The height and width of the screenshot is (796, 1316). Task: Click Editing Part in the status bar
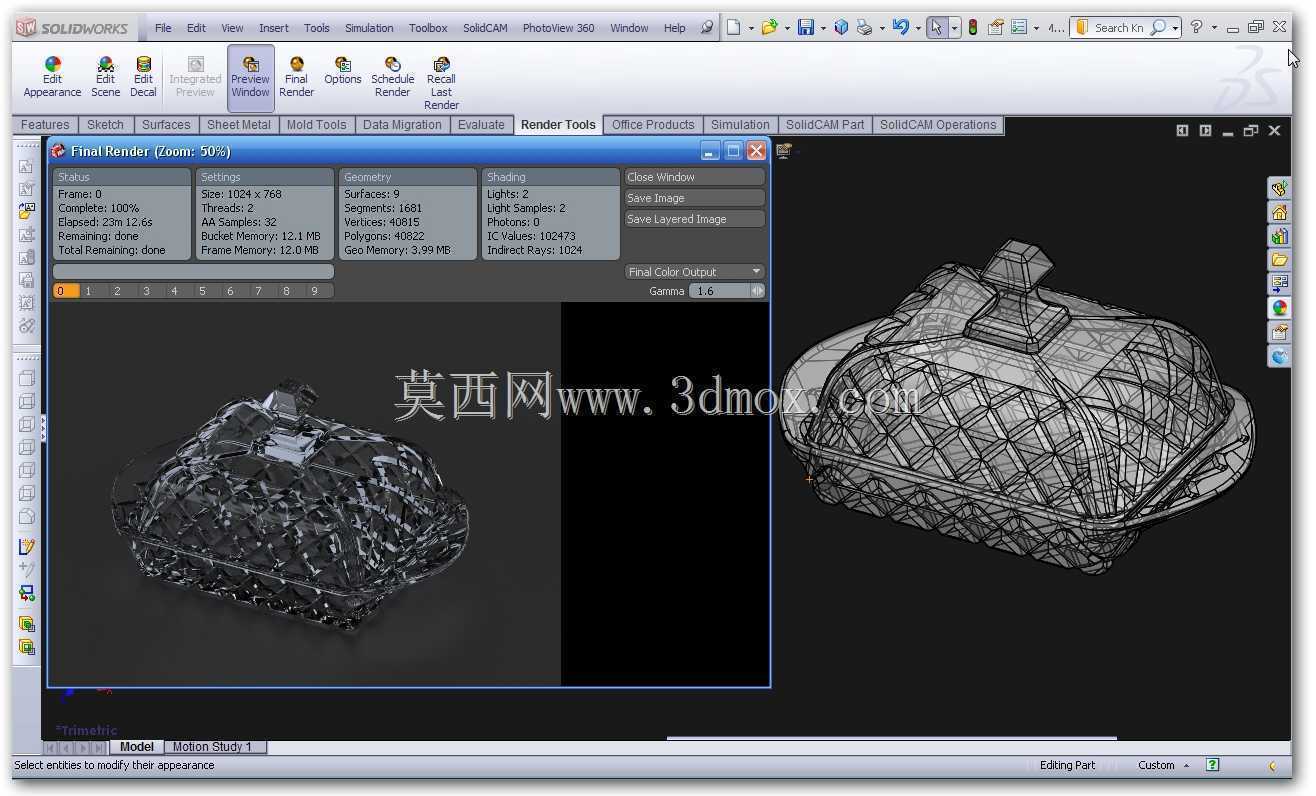(1067, 765)
